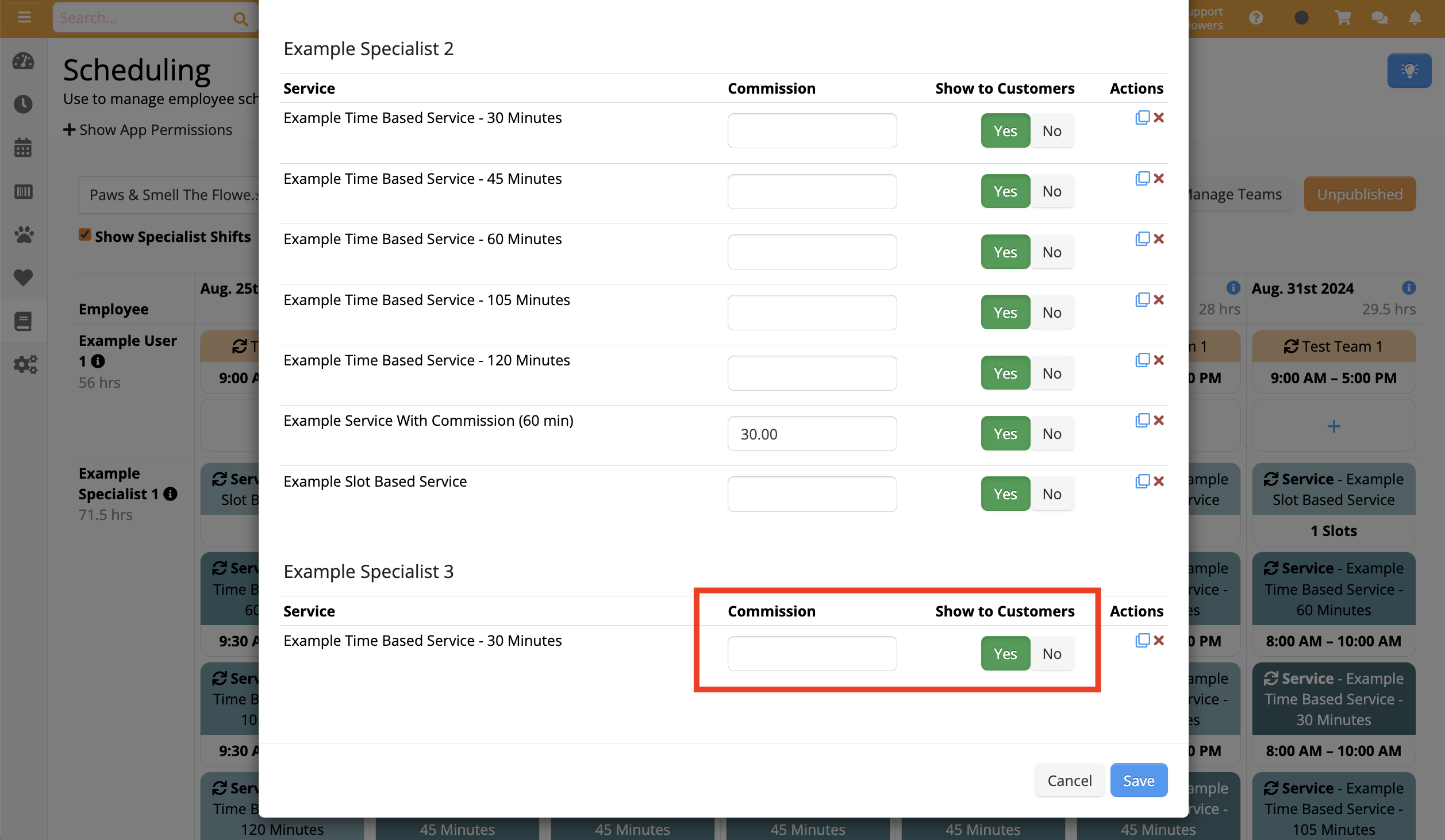Open the Paws & Smell The Flowers location dropdown
This screenshot has width=1445, height=840.
(170, 195)
